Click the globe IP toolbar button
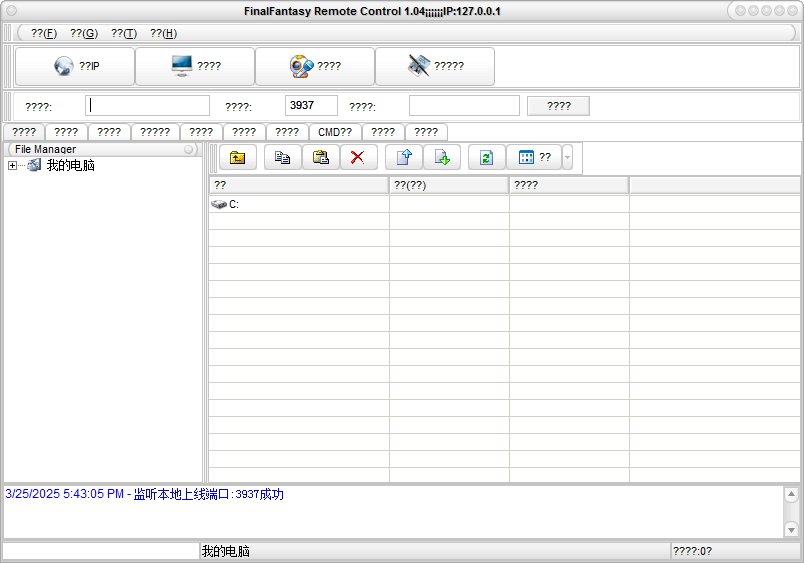 (75, 67)
